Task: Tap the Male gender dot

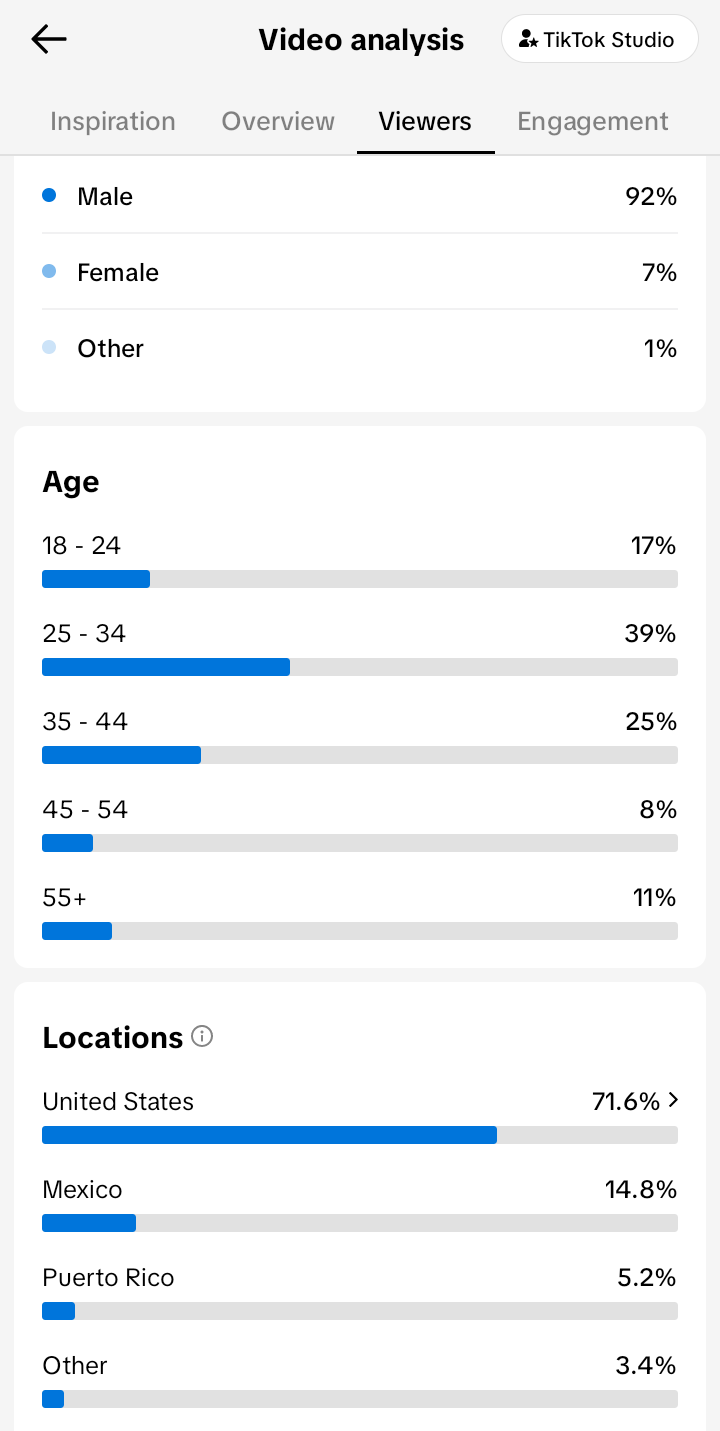Action: [49, 196]
